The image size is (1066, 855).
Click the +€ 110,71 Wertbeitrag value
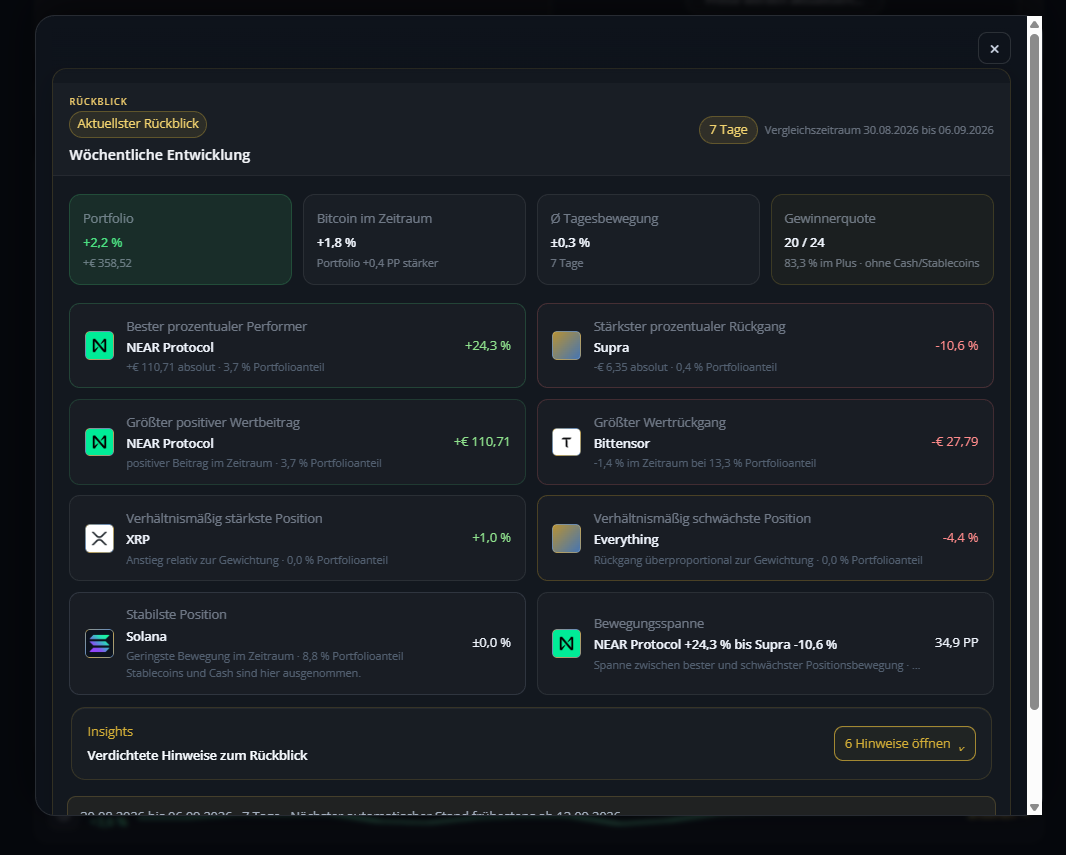click(481, 442)
